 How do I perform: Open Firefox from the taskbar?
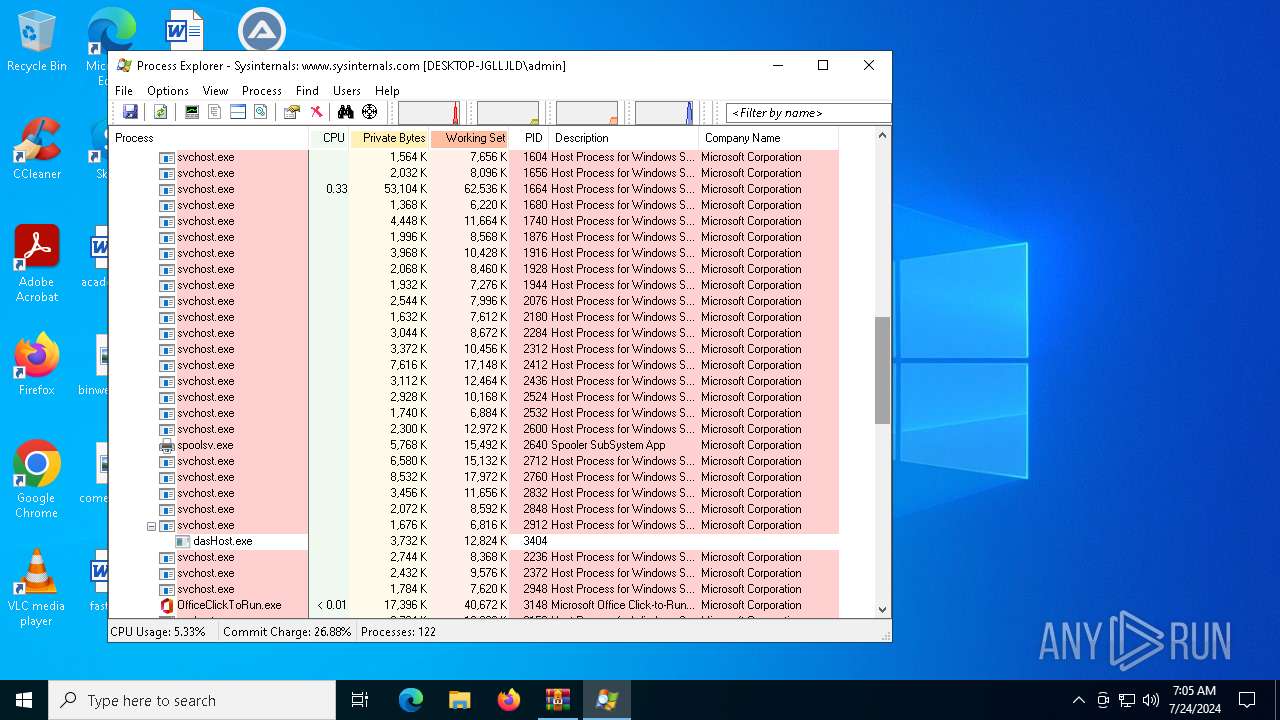pyautogui.click(x=509, y=700)
